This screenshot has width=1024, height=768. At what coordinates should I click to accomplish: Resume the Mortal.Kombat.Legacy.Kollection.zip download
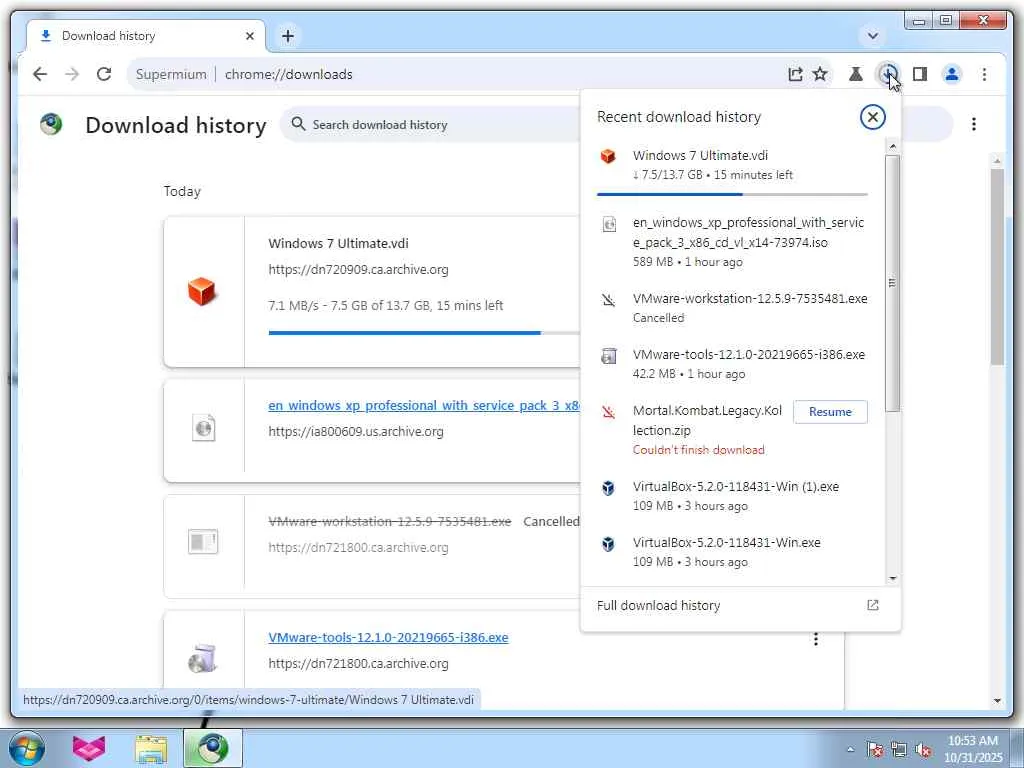pyautogui.click(x=830, y=412)
